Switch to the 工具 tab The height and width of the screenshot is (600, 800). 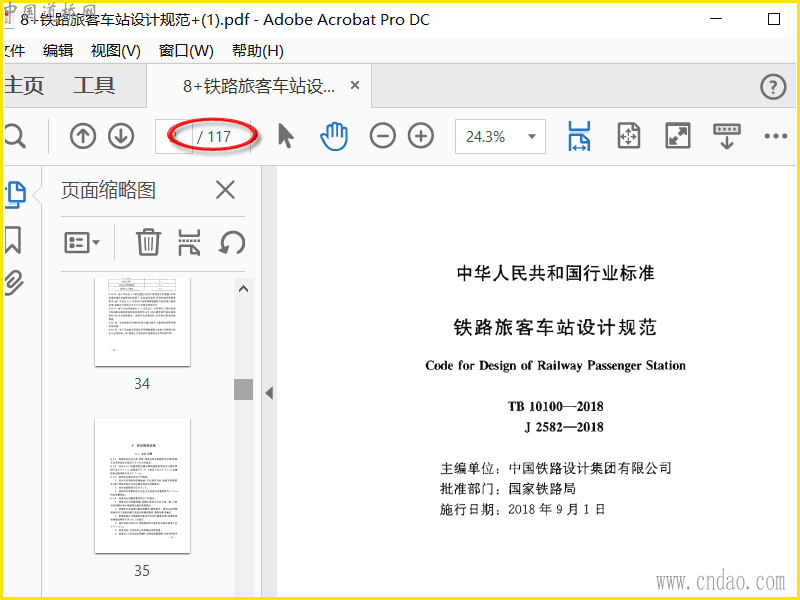(x=94, y=85)
